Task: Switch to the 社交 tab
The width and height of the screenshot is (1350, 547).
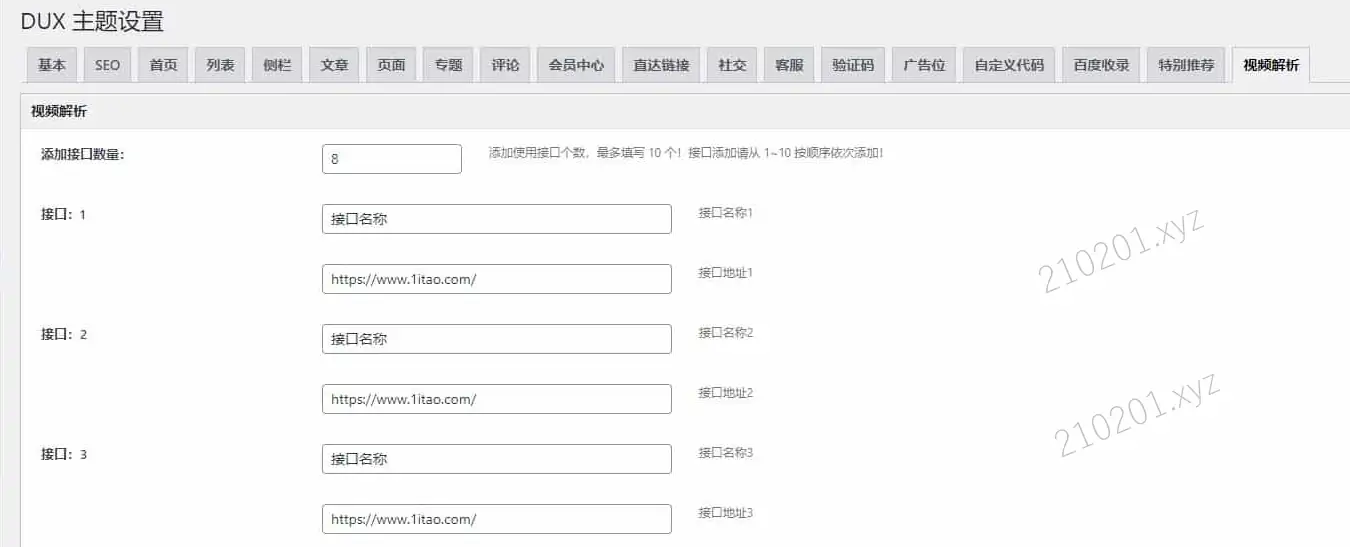Action: (732, 65)
